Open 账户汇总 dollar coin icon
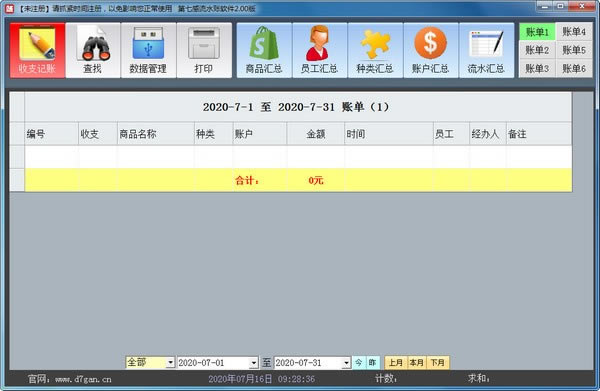 (430, 43)
